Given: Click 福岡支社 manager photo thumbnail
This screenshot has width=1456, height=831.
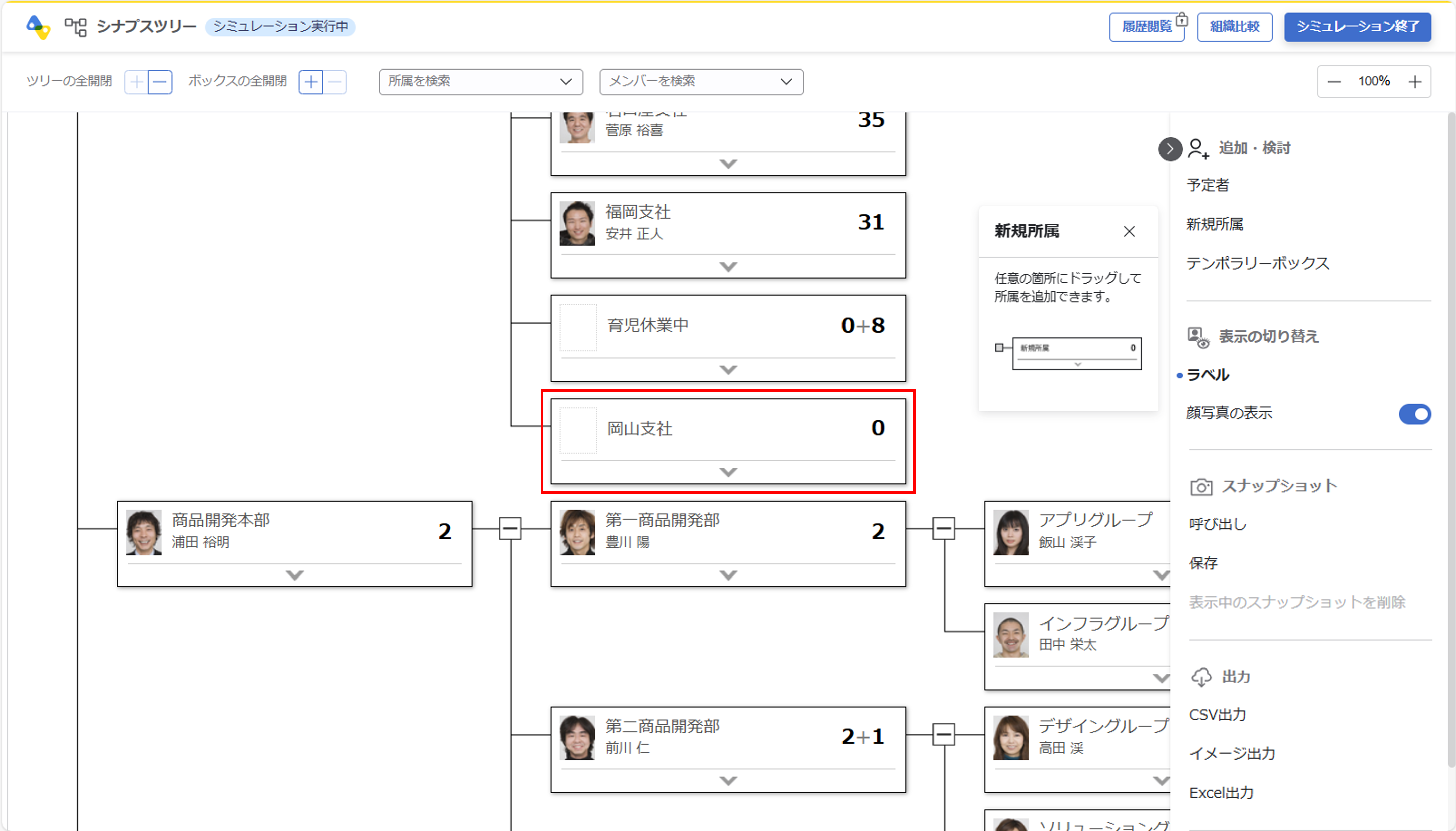Looking at the screenshot, I should point(577,223).
